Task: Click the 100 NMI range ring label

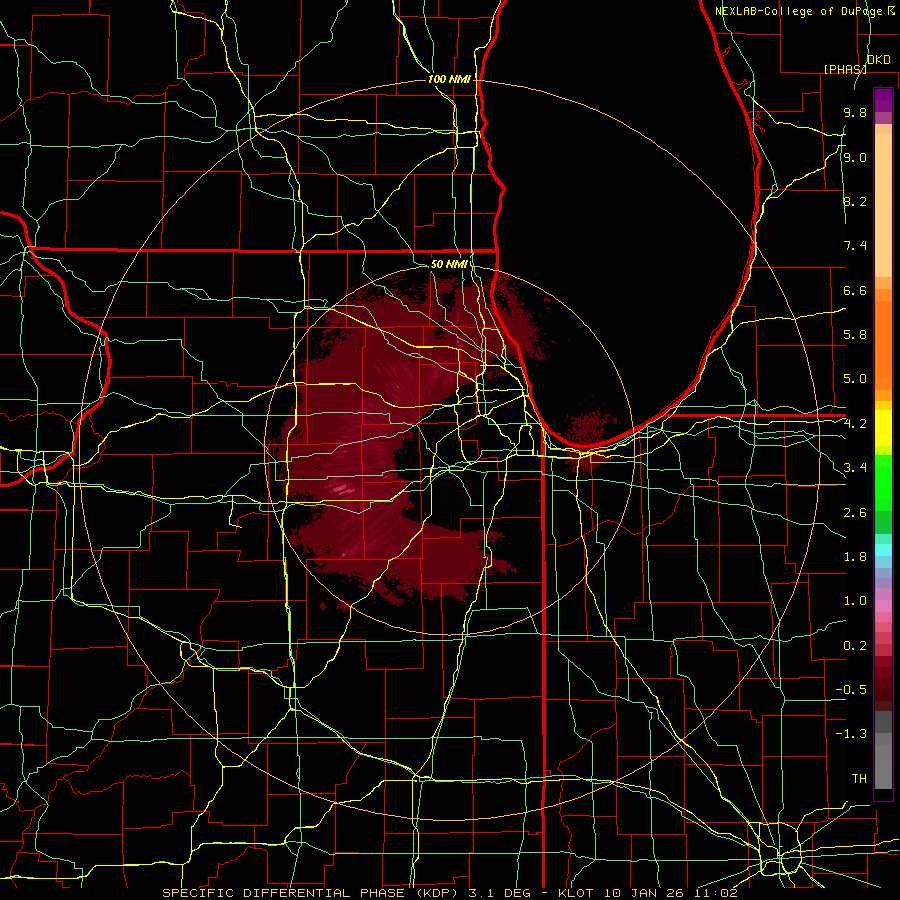Action: pyautogui.click(x=449, y=79)
